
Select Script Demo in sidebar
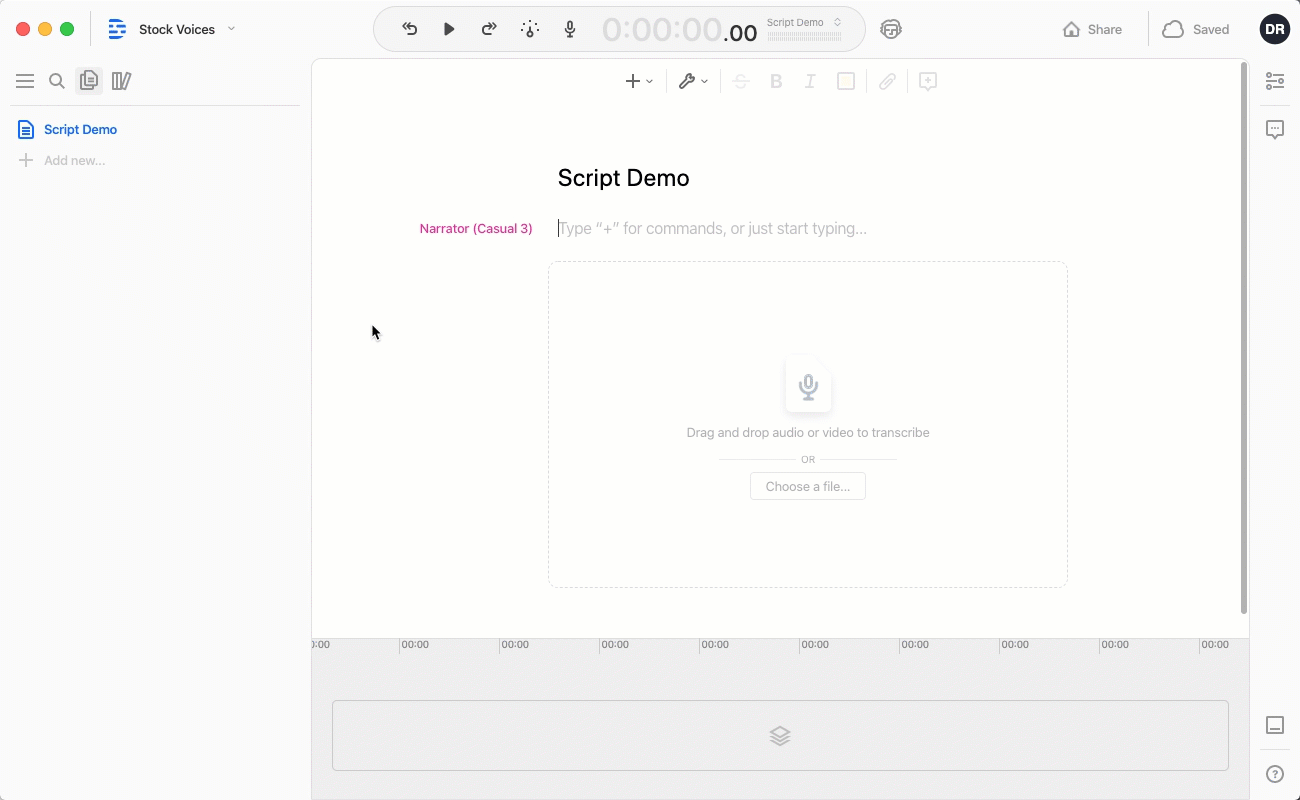(80, 129)
